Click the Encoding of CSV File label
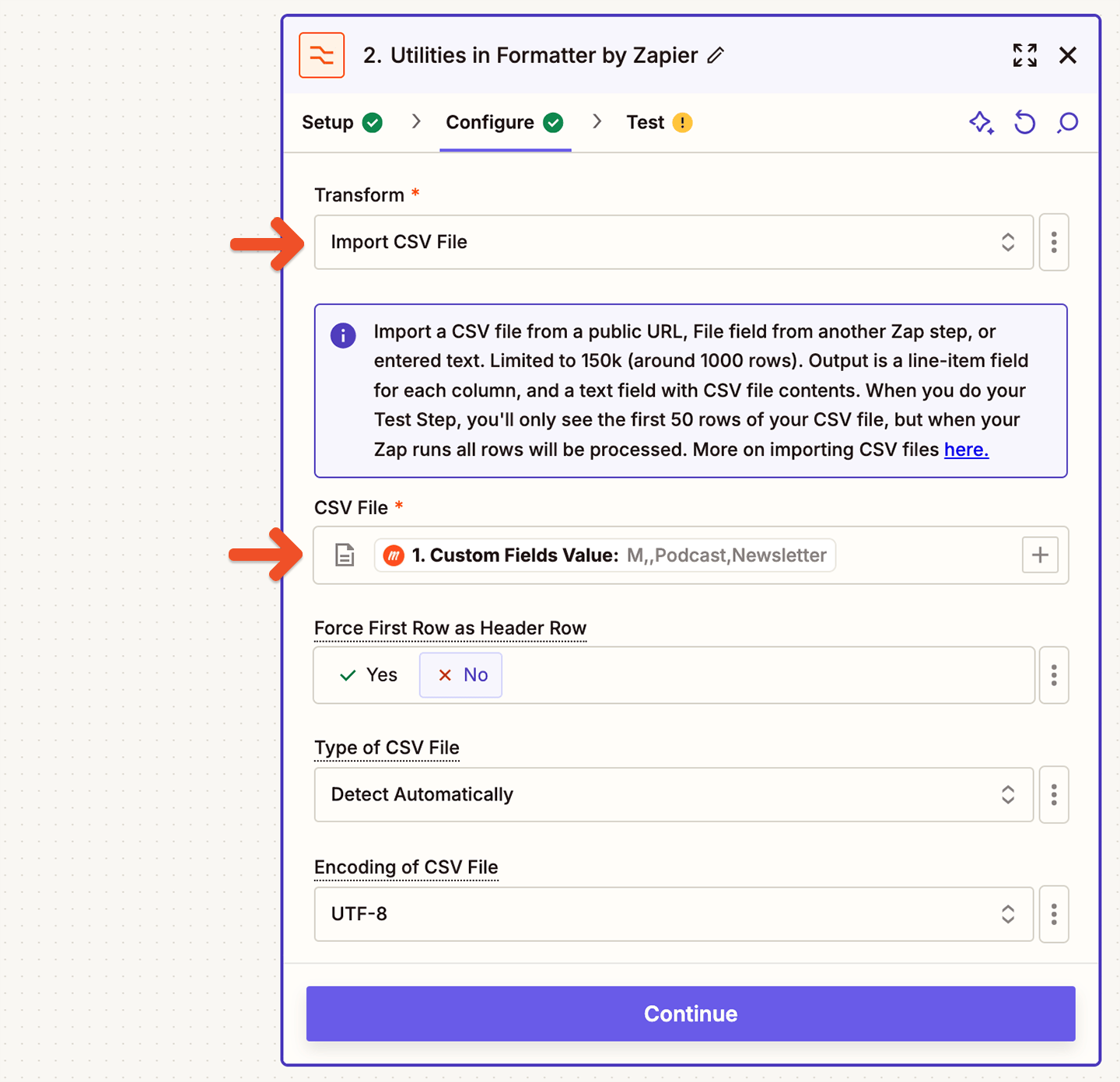 click(406, 867)
